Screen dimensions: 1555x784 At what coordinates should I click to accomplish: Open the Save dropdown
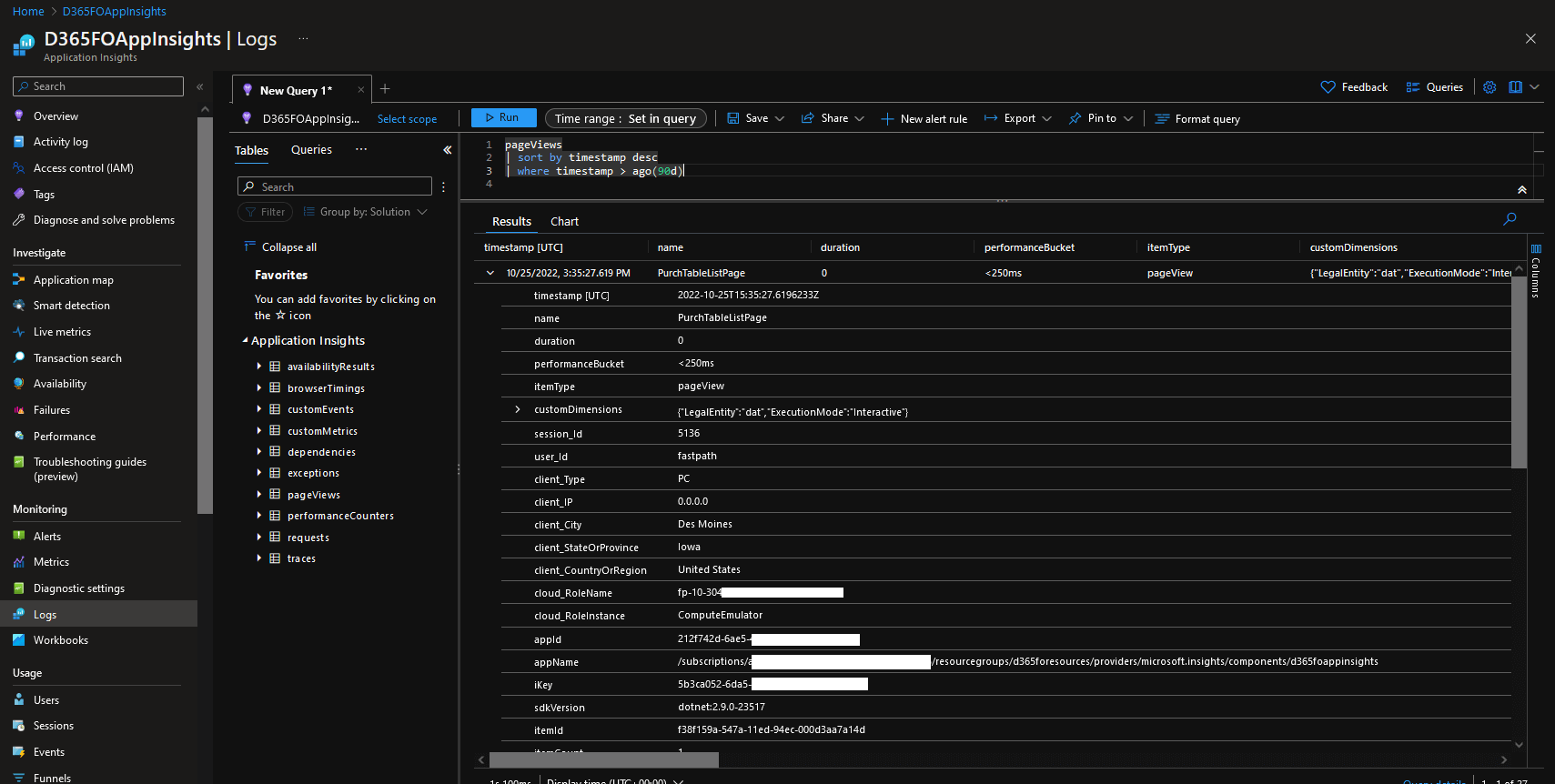[x=755, y=118]
